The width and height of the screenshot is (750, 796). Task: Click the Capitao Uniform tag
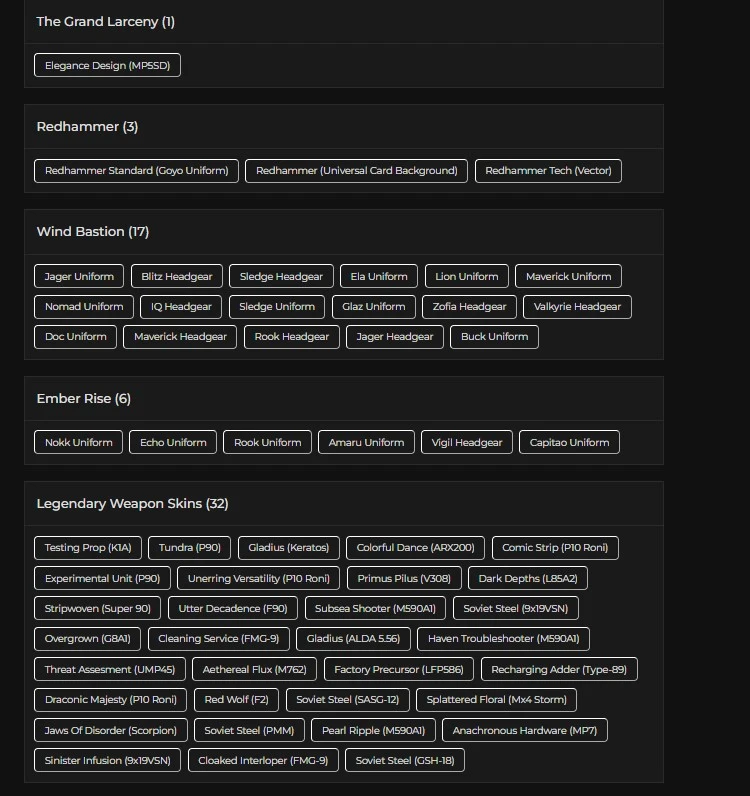[569, 443]
